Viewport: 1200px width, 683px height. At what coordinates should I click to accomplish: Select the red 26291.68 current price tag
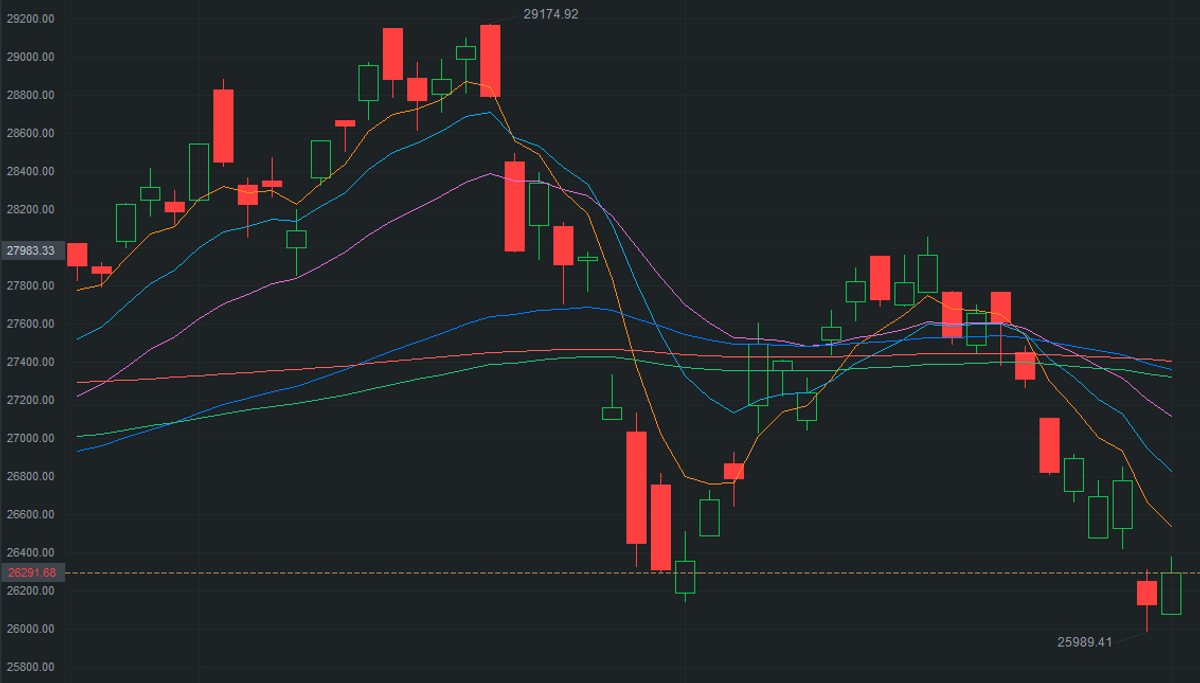coord(30,573)
